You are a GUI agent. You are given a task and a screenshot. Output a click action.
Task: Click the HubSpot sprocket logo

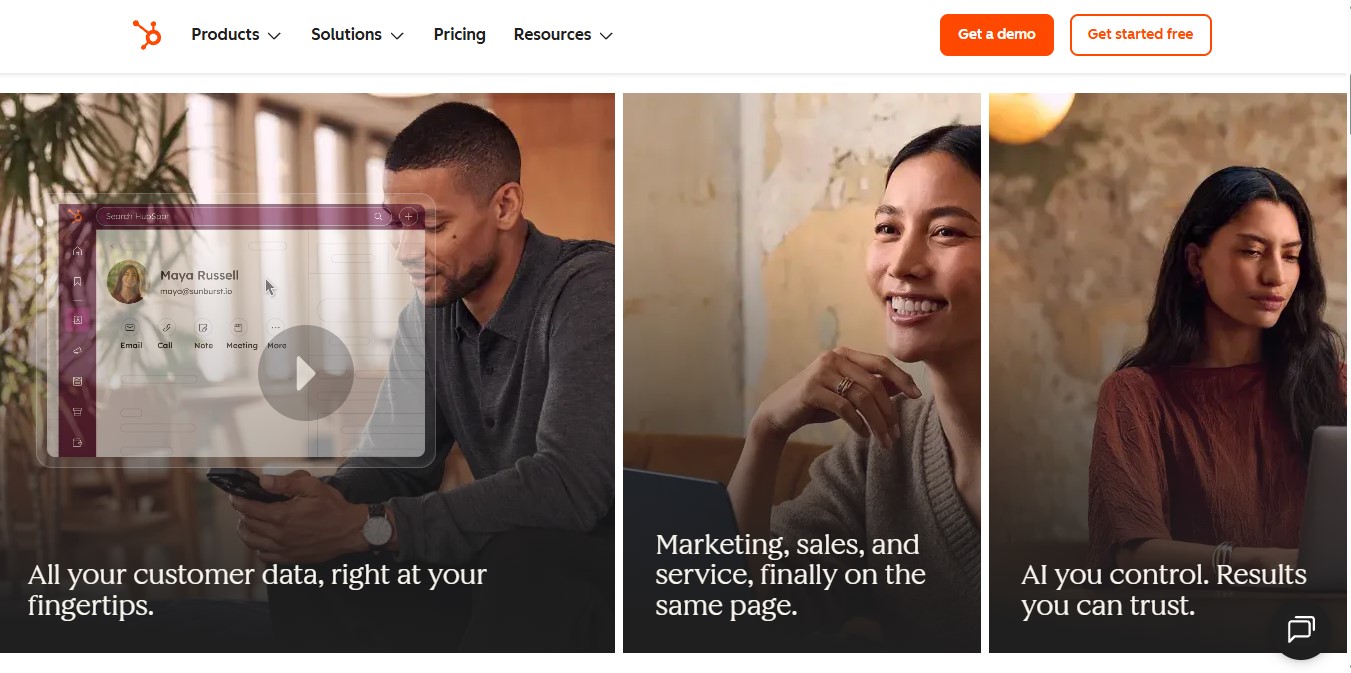(x=147, y=35)
